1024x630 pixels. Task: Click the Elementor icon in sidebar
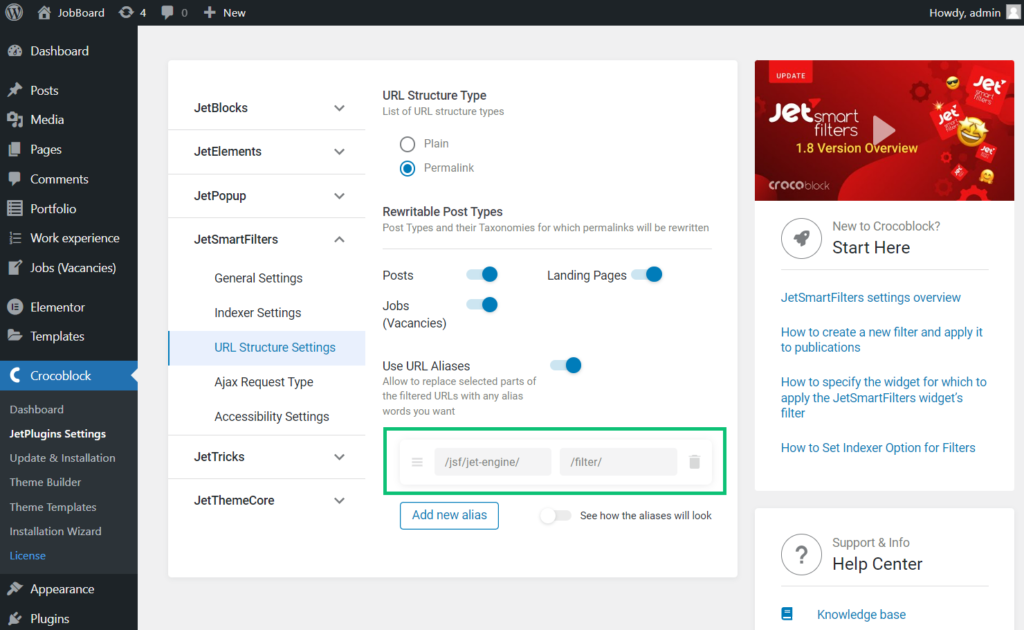(x=15, y=307)
